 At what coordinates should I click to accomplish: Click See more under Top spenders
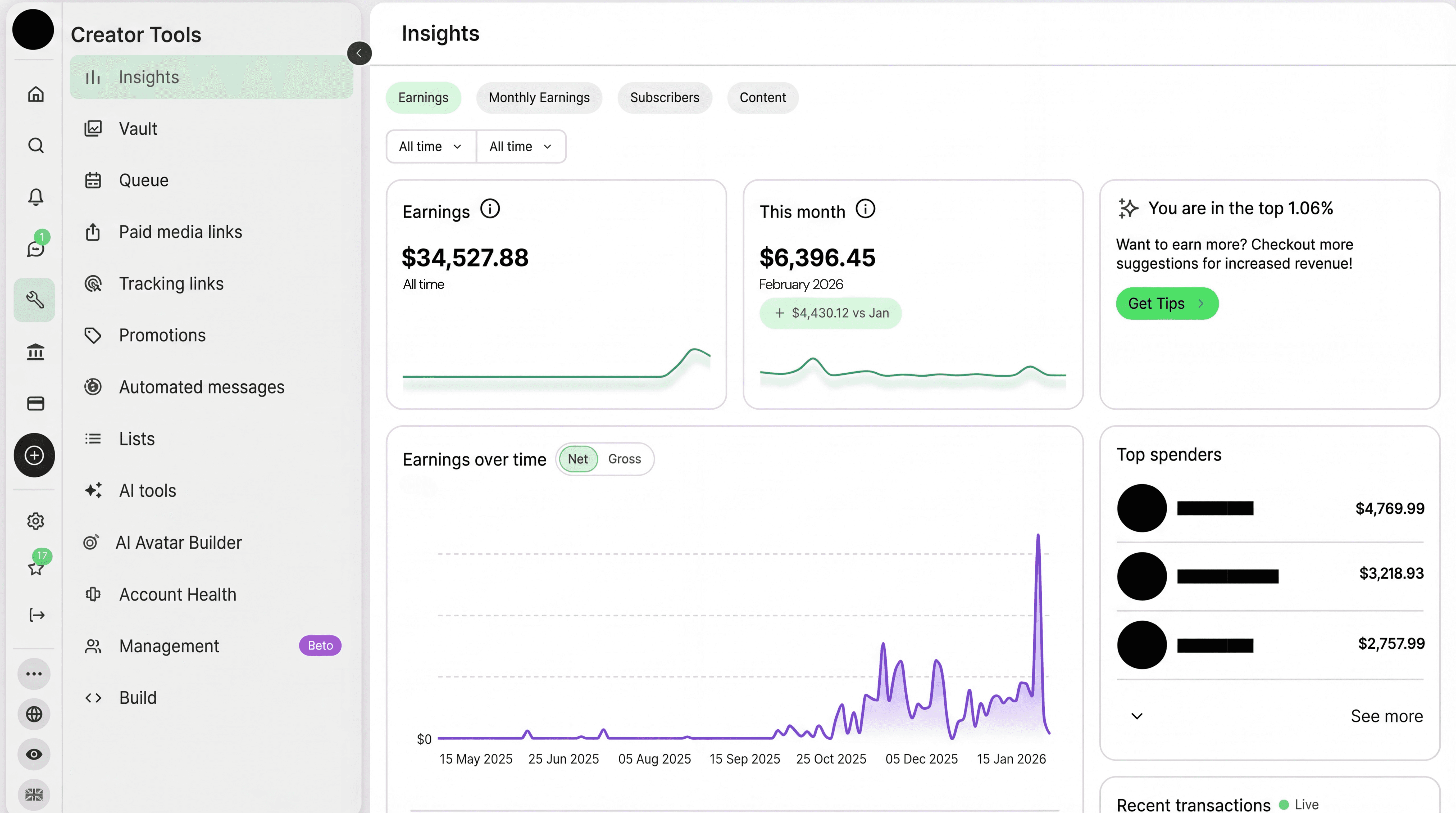[x=1386, y=716]
